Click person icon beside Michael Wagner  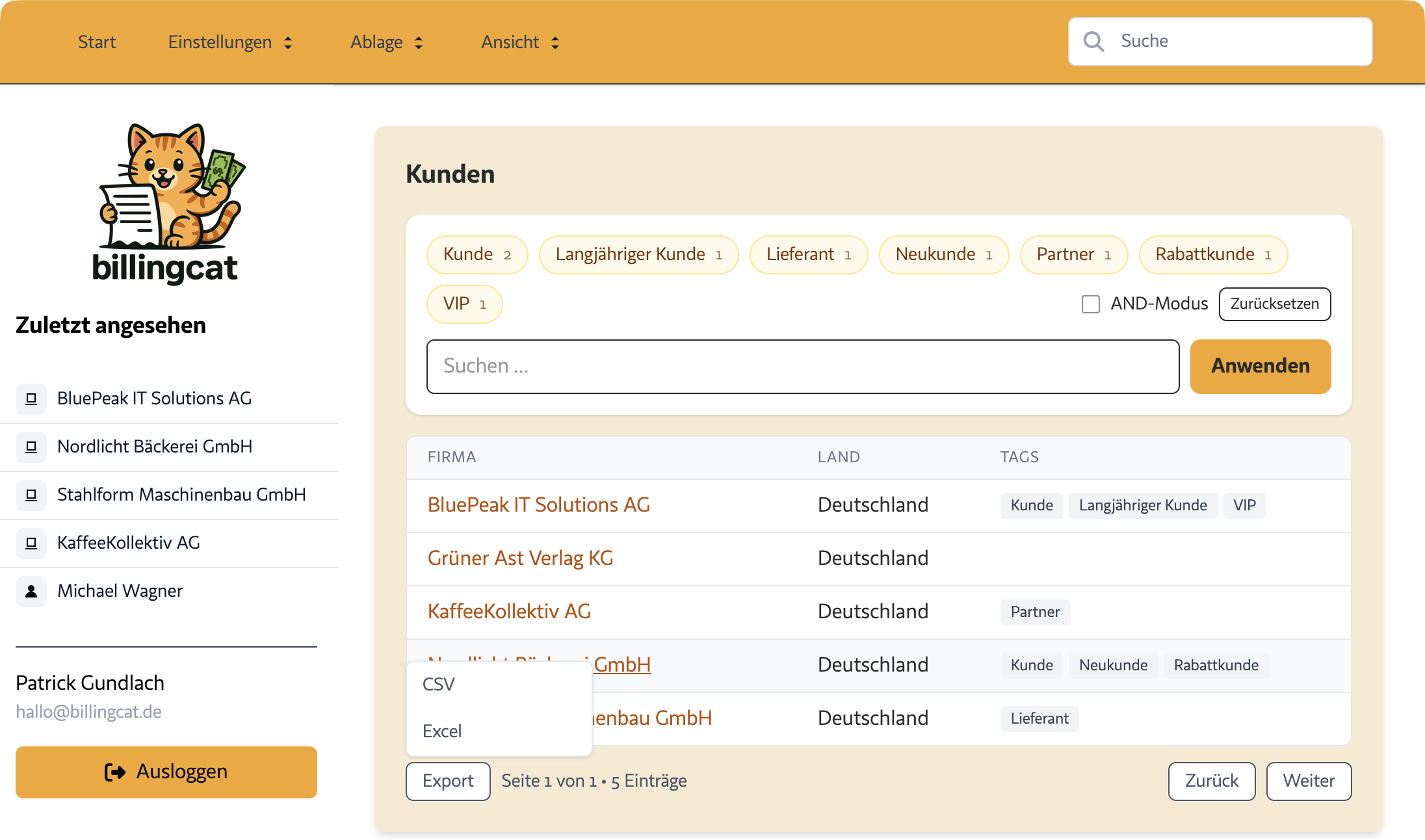tap(31, 591)
